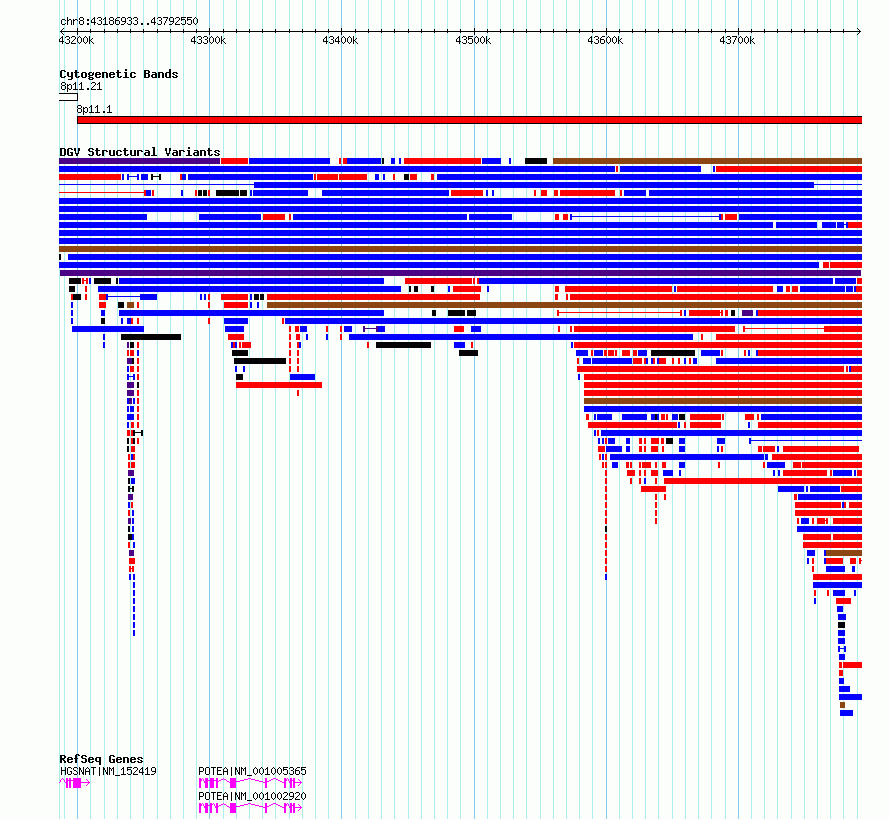The height and width of the screenshot is (819, 890).
Task: Select the white 8p11.21 band box
Action: click(68, 97)
